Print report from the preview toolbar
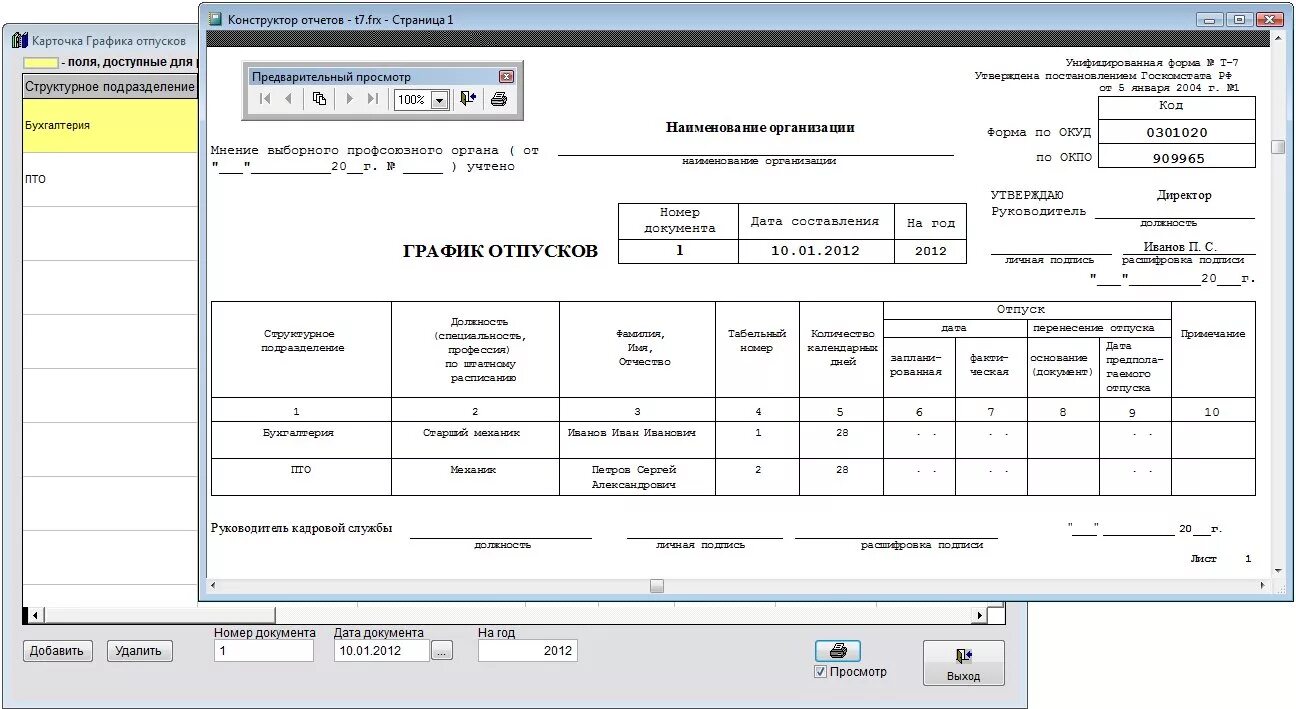 click(499, 99)
